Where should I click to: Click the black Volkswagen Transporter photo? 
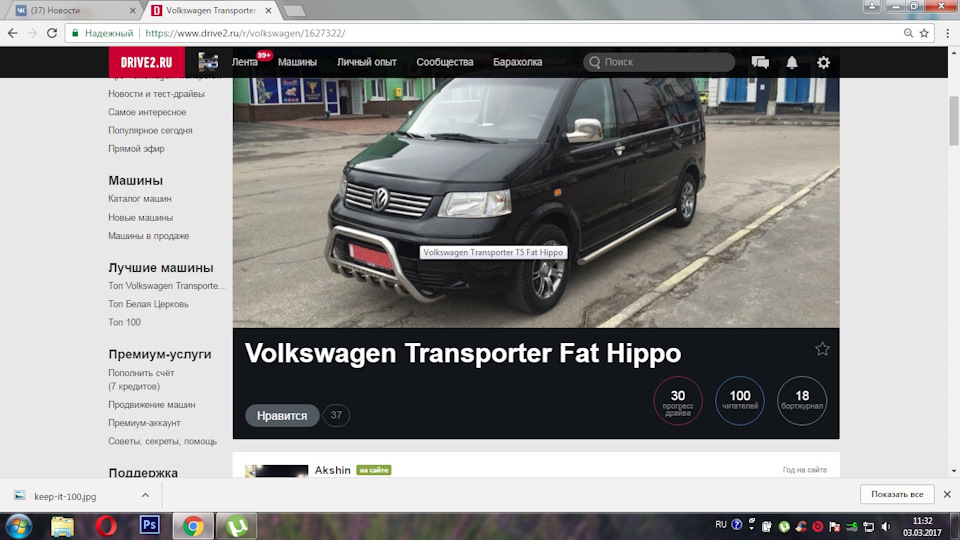[536, 203]
